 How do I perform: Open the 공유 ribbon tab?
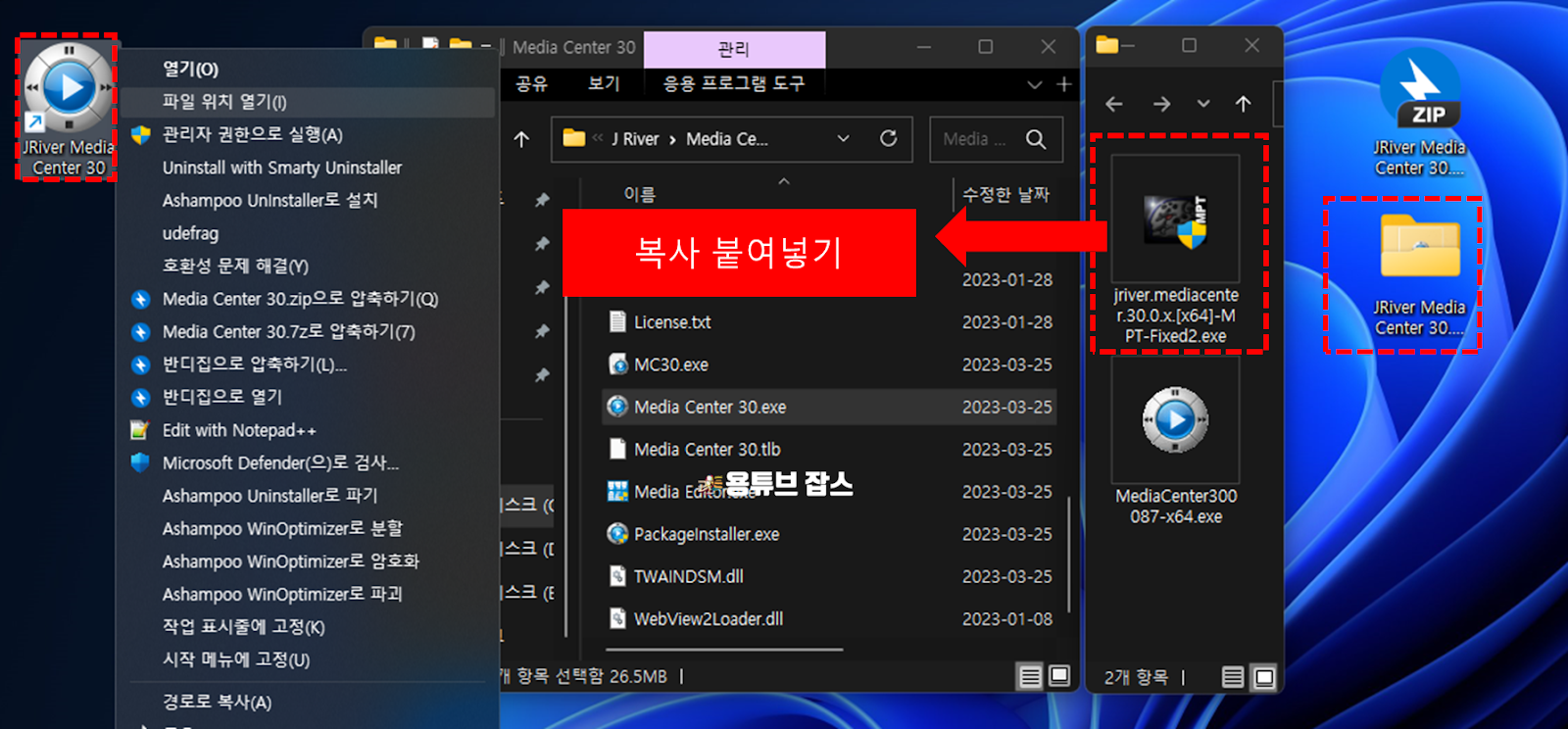tap(532, 83)
